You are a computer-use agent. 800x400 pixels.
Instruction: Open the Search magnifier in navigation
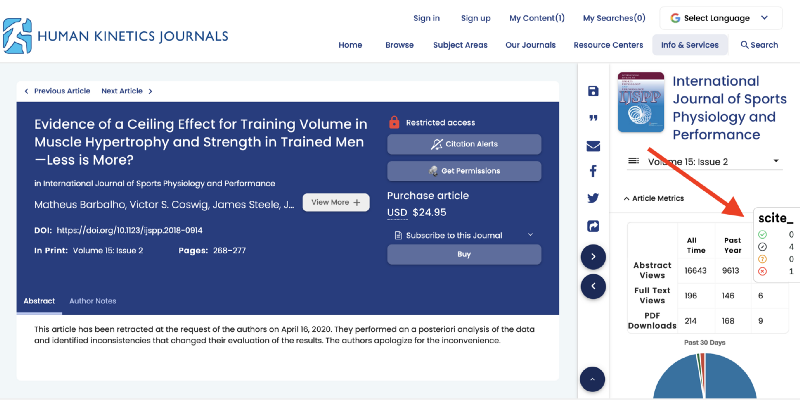pyautogui.click(x=759, y=45)
